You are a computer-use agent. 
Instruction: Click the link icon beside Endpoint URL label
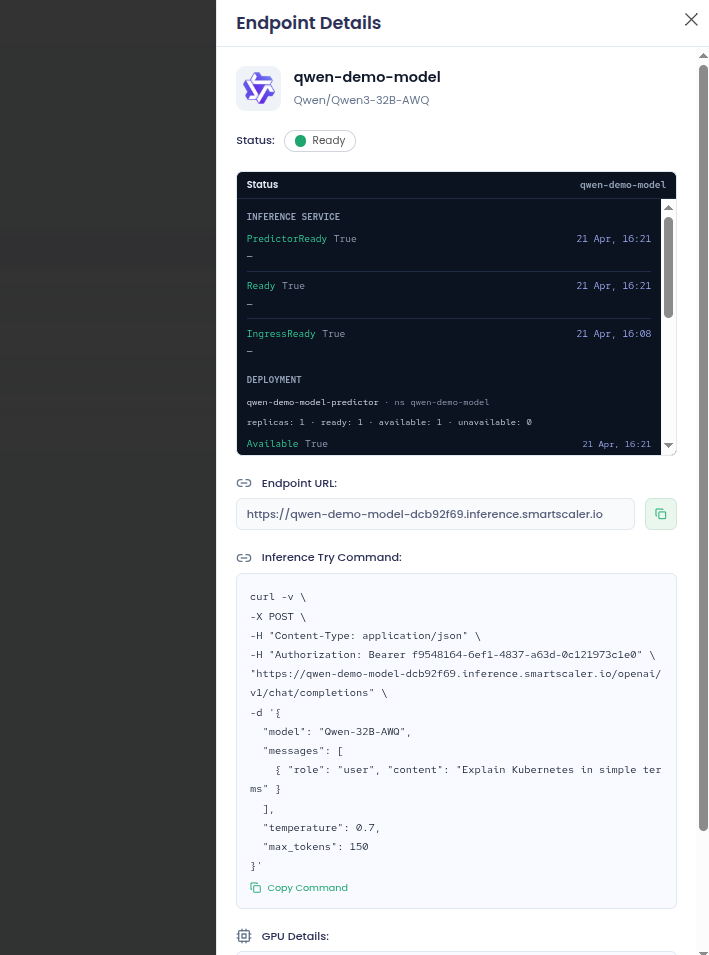[x=244, y=483]
